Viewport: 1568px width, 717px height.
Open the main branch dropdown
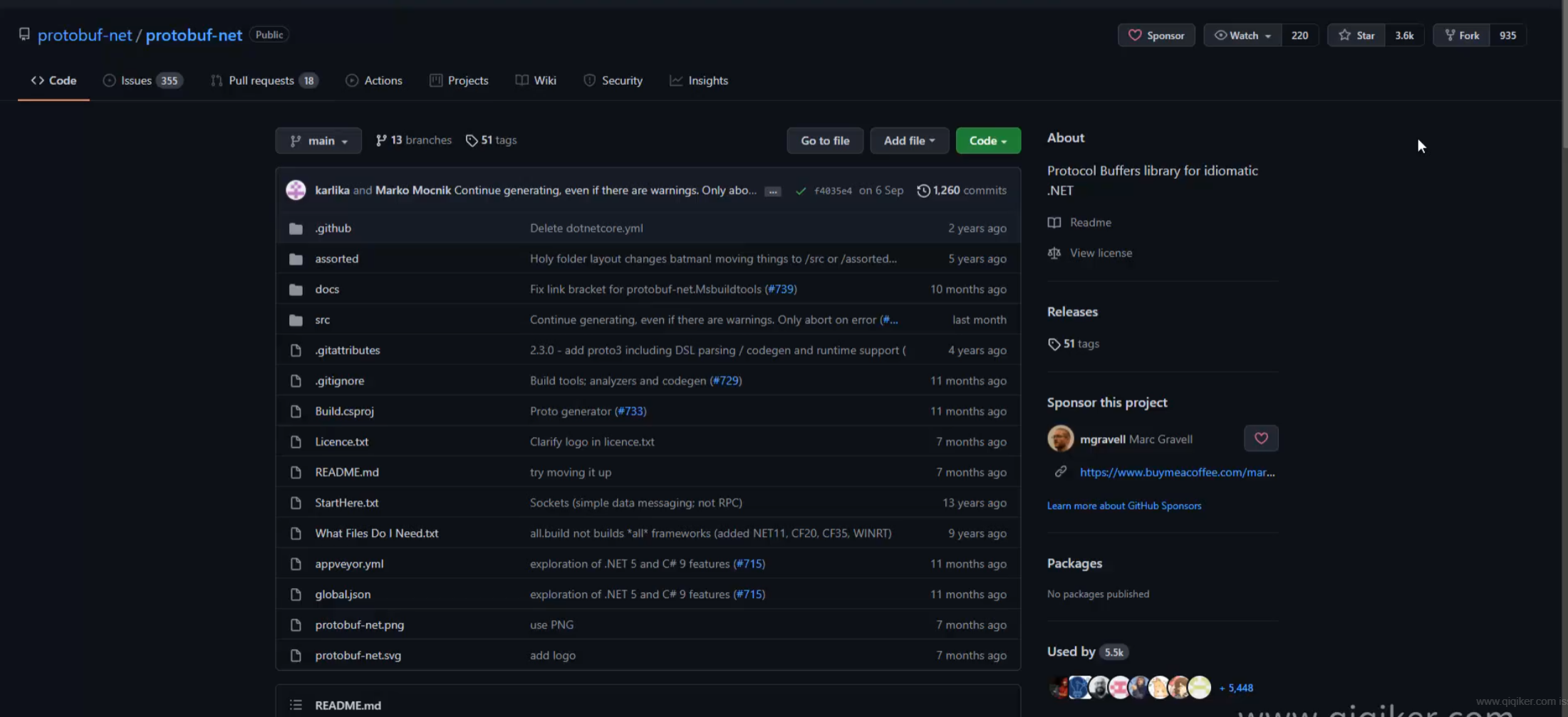(318, 140)
